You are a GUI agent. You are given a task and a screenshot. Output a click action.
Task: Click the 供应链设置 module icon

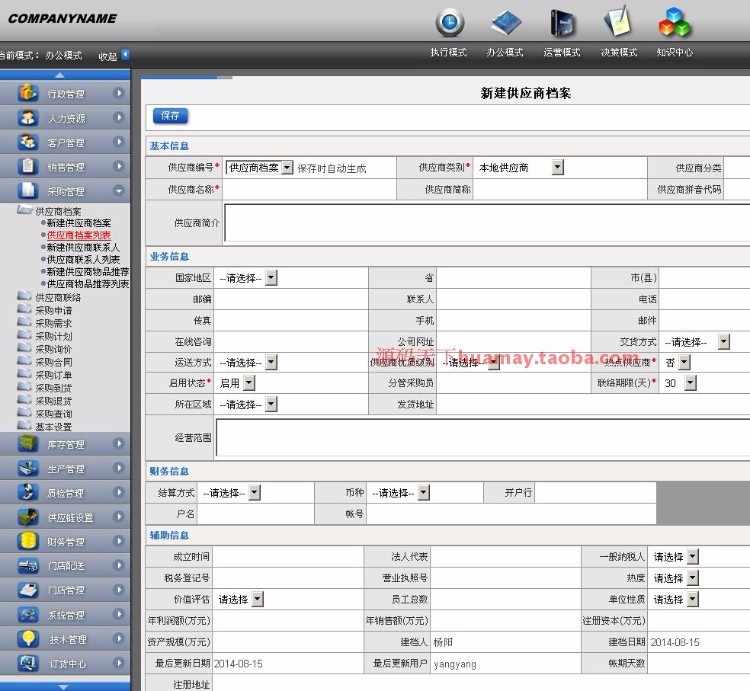click(28, 516)
